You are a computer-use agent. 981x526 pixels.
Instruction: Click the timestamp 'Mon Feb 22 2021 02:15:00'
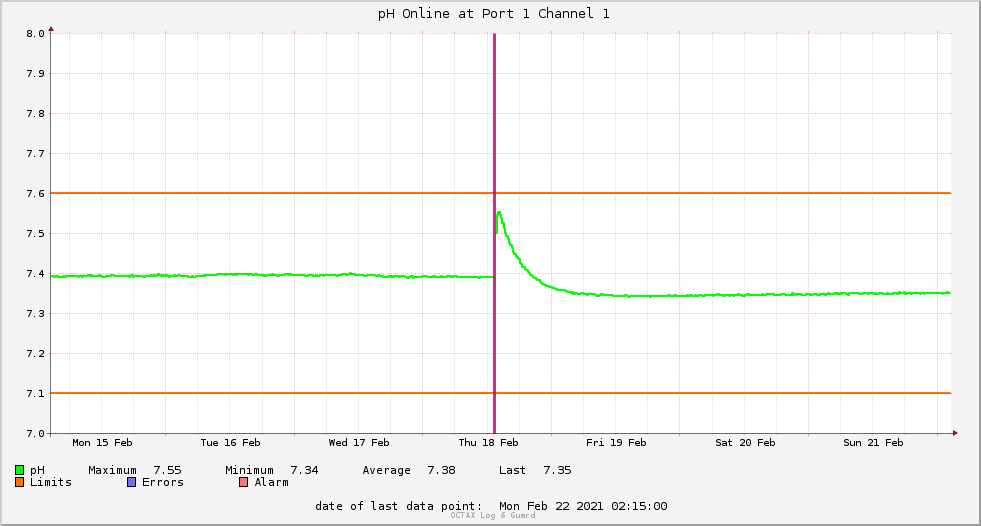583,506
